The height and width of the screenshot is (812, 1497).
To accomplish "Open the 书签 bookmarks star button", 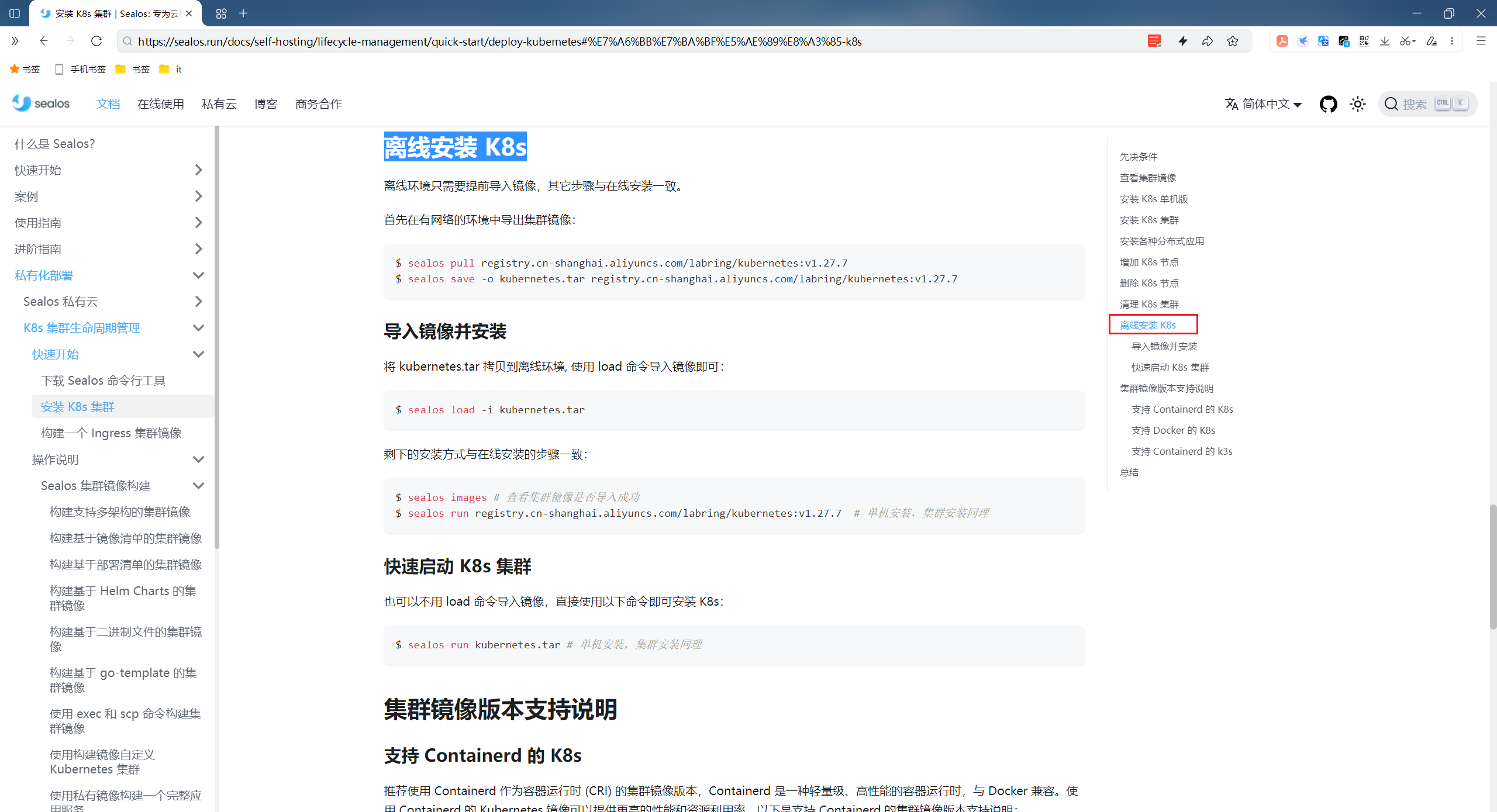I will click(25, 69).
